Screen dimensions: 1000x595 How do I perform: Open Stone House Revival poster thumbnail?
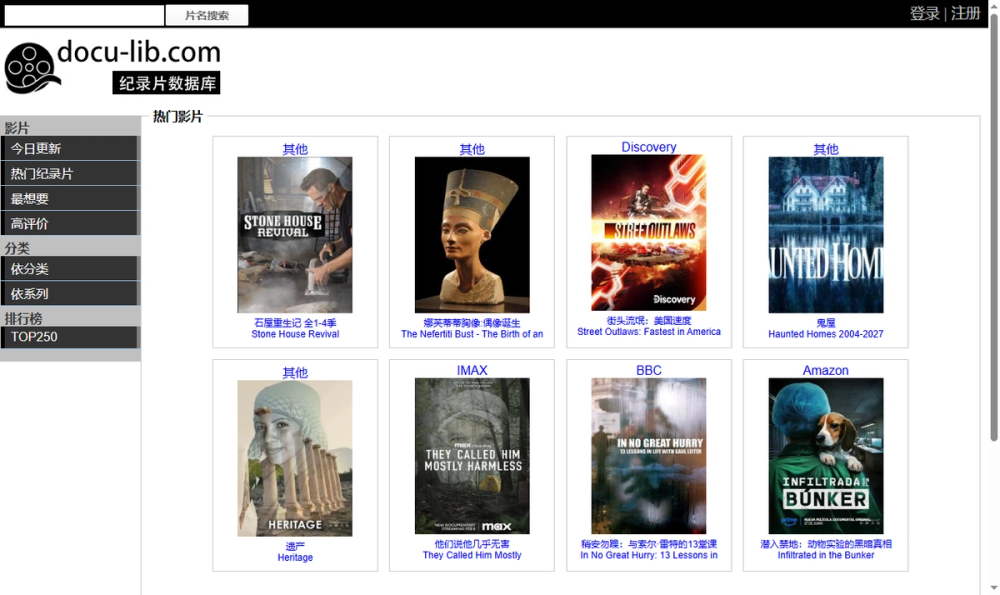click(295, 235)
